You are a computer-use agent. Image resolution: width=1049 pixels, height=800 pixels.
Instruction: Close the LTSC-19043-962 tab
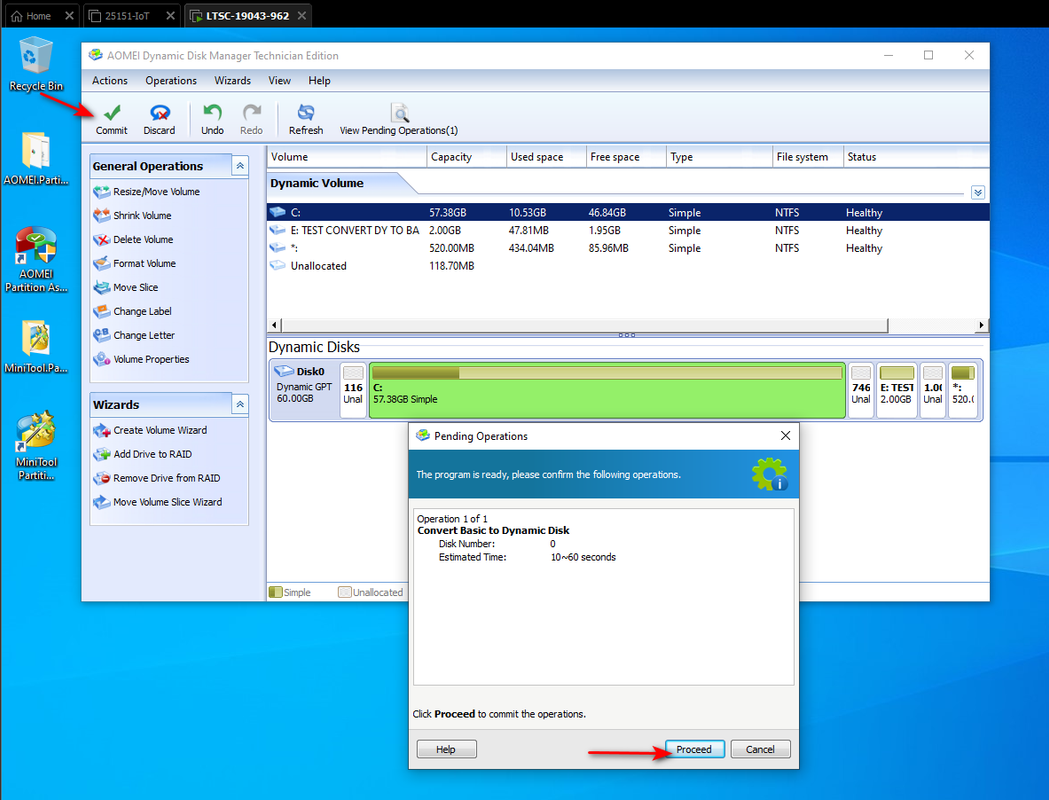tap(302, 15)
